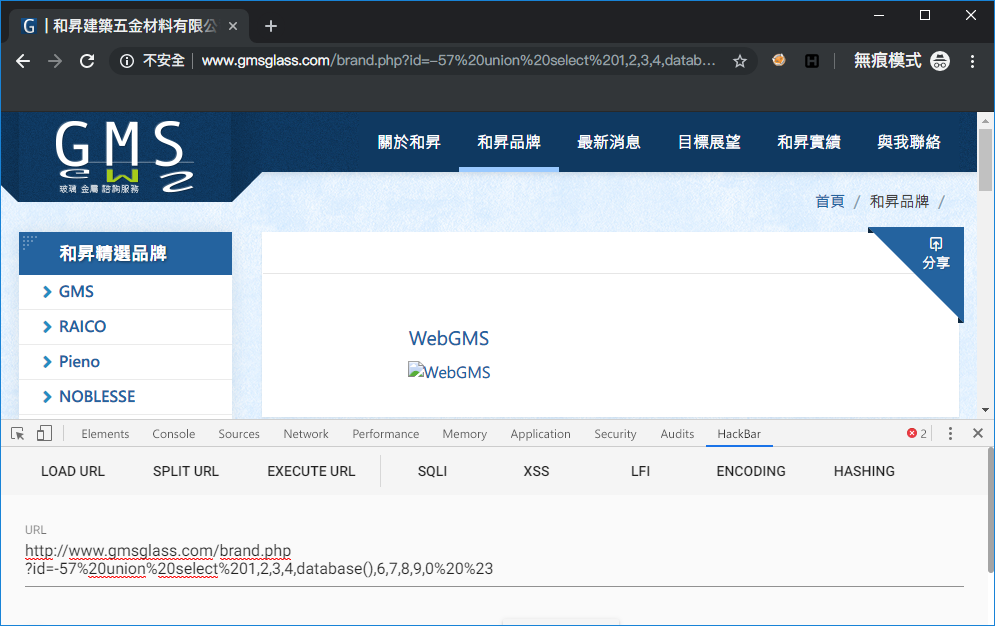
Task: Close the 和昇建築五金材料 browser tab
Action: click(x=233, y=26)
